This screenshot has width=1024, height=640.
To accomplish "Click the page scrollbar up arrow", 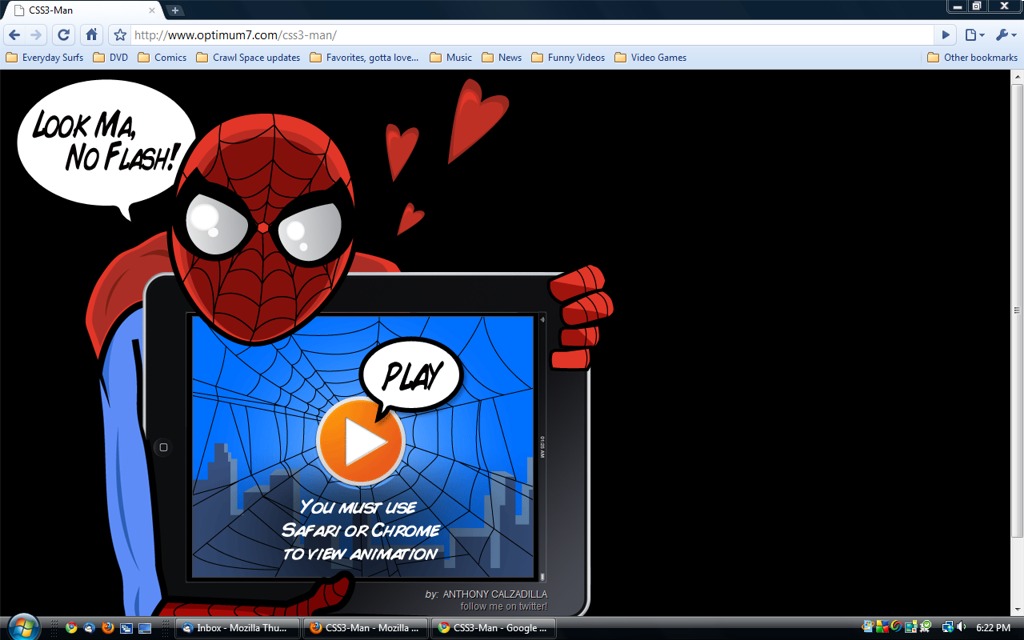I will pos(1017,77).
